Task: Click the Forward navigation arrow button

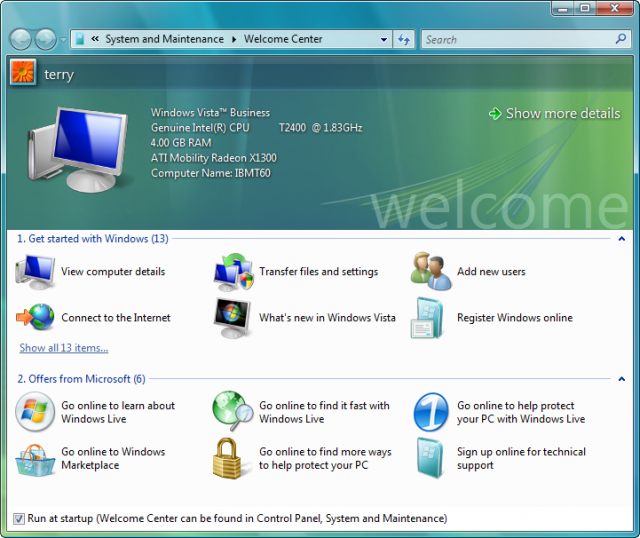Action: coord(45,40)
